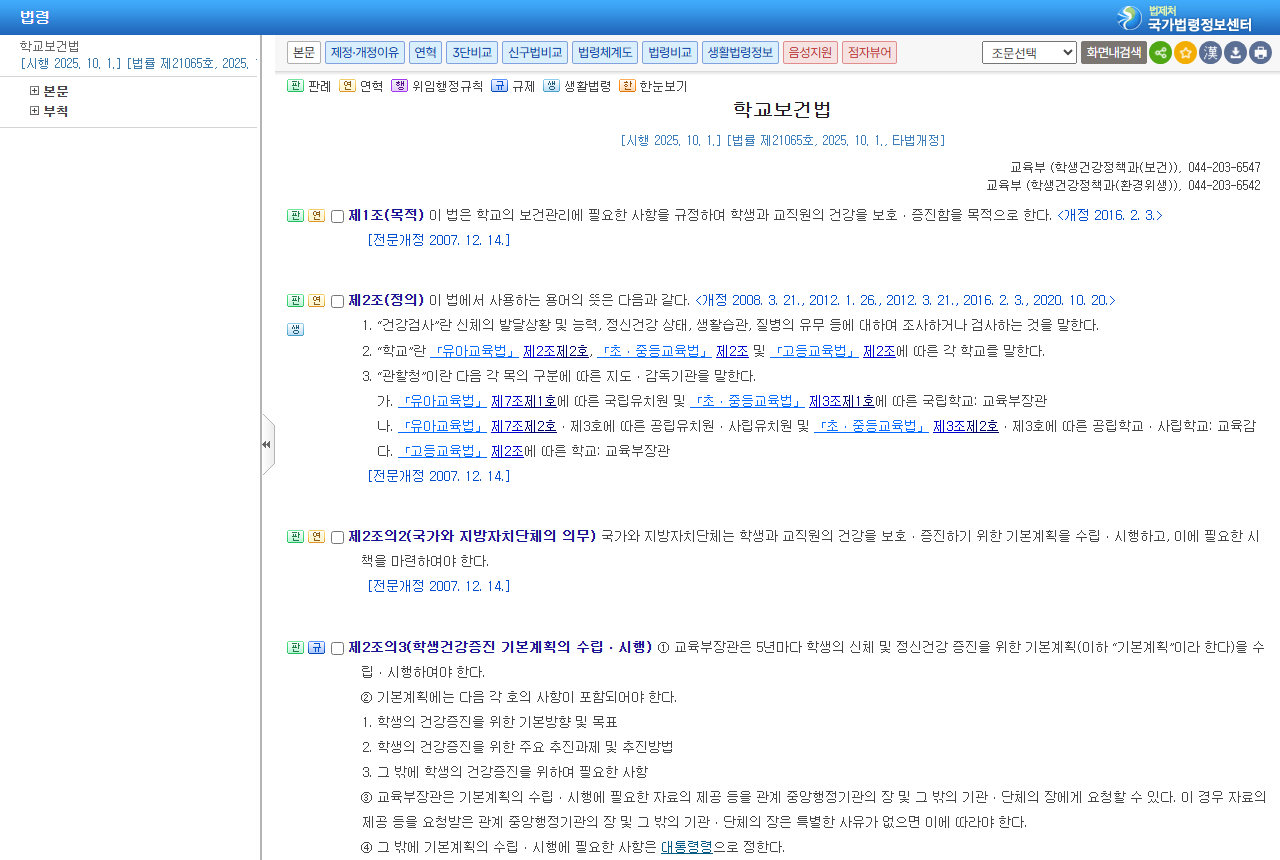Click the 제2조제2호 link after 「유아교육법」
Screen dimensions: 1280x860
(556, 351)
